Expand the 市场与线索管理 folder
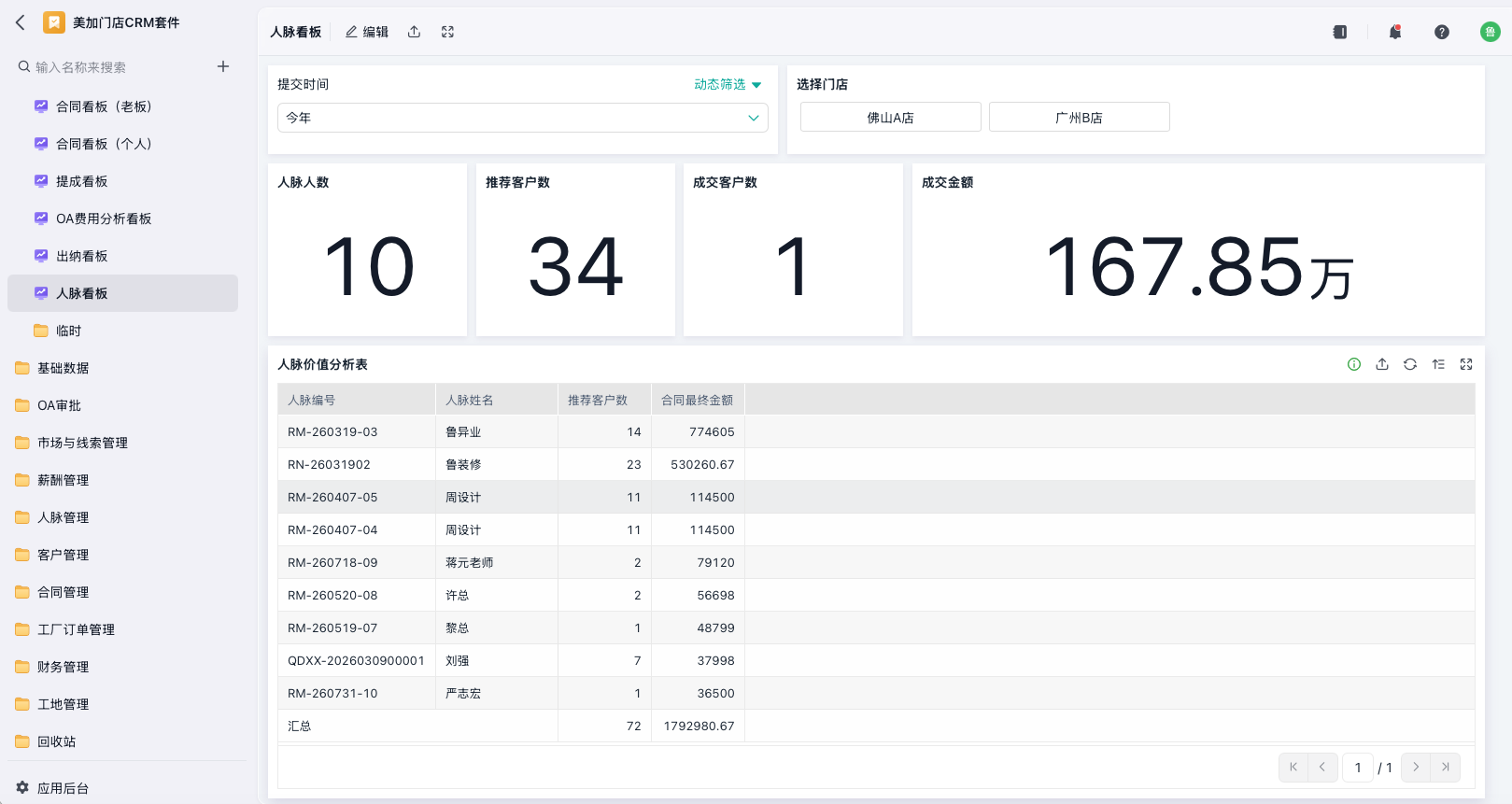Viewport: 1512px width, 804px height. point(123,443)
